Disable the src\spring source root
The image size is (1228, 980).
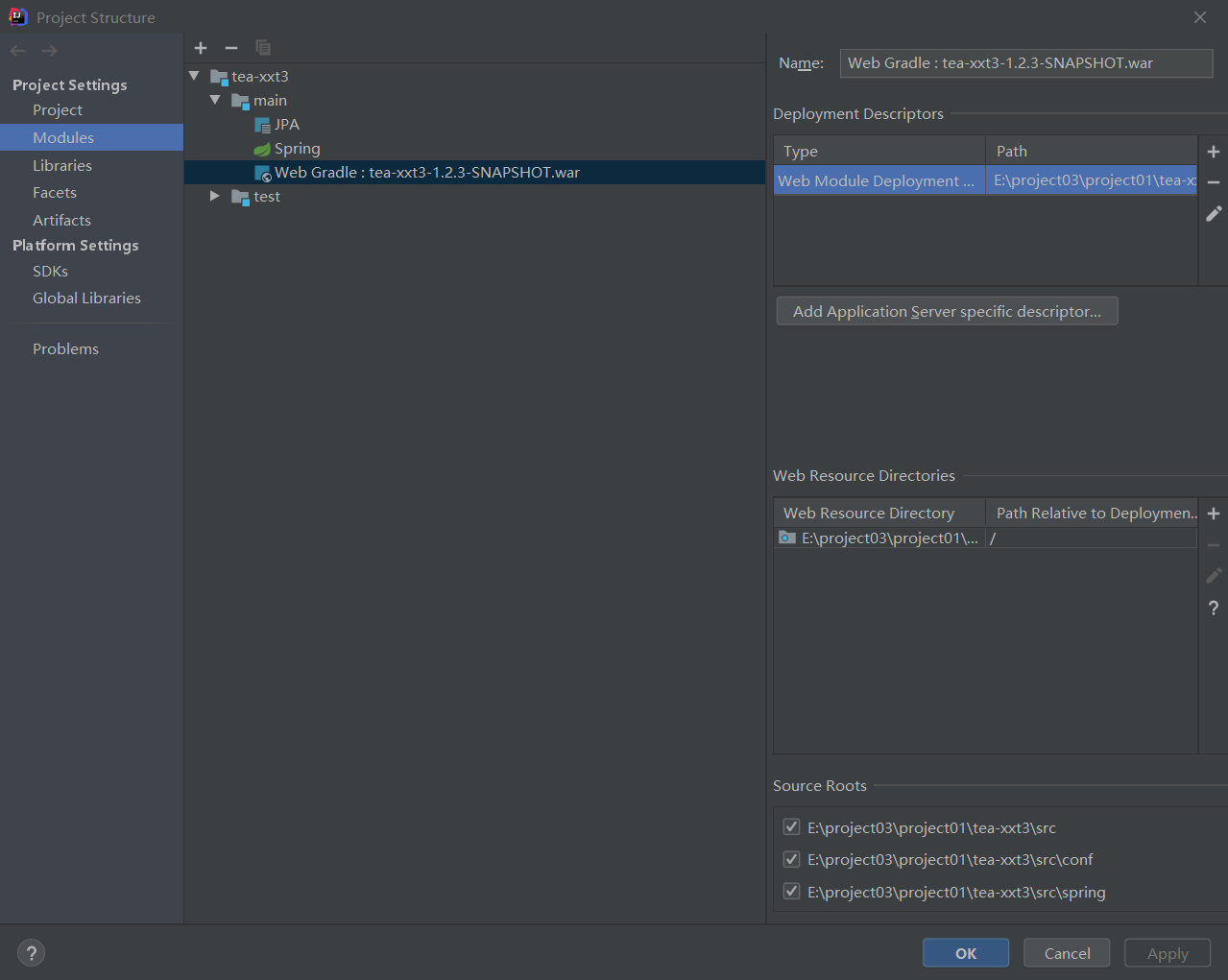coord(791,892)
